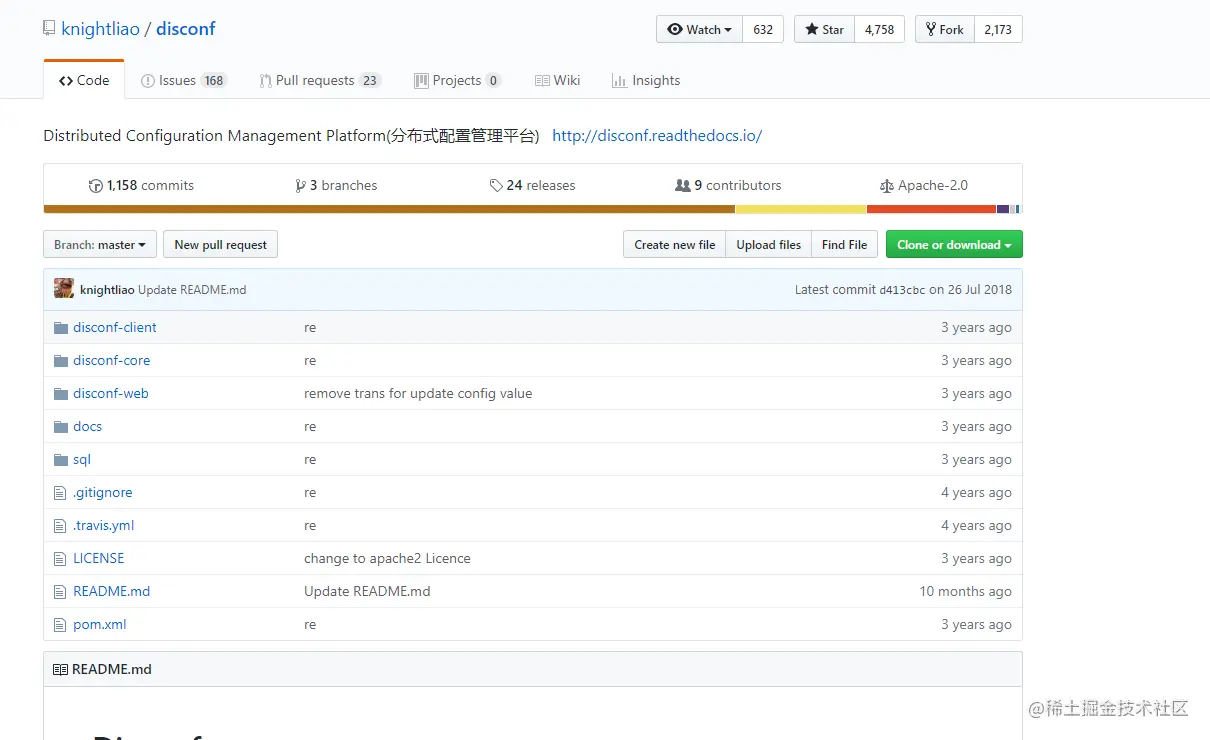Click the file icon for LICENSE
1210x740 pixels.
60,558
